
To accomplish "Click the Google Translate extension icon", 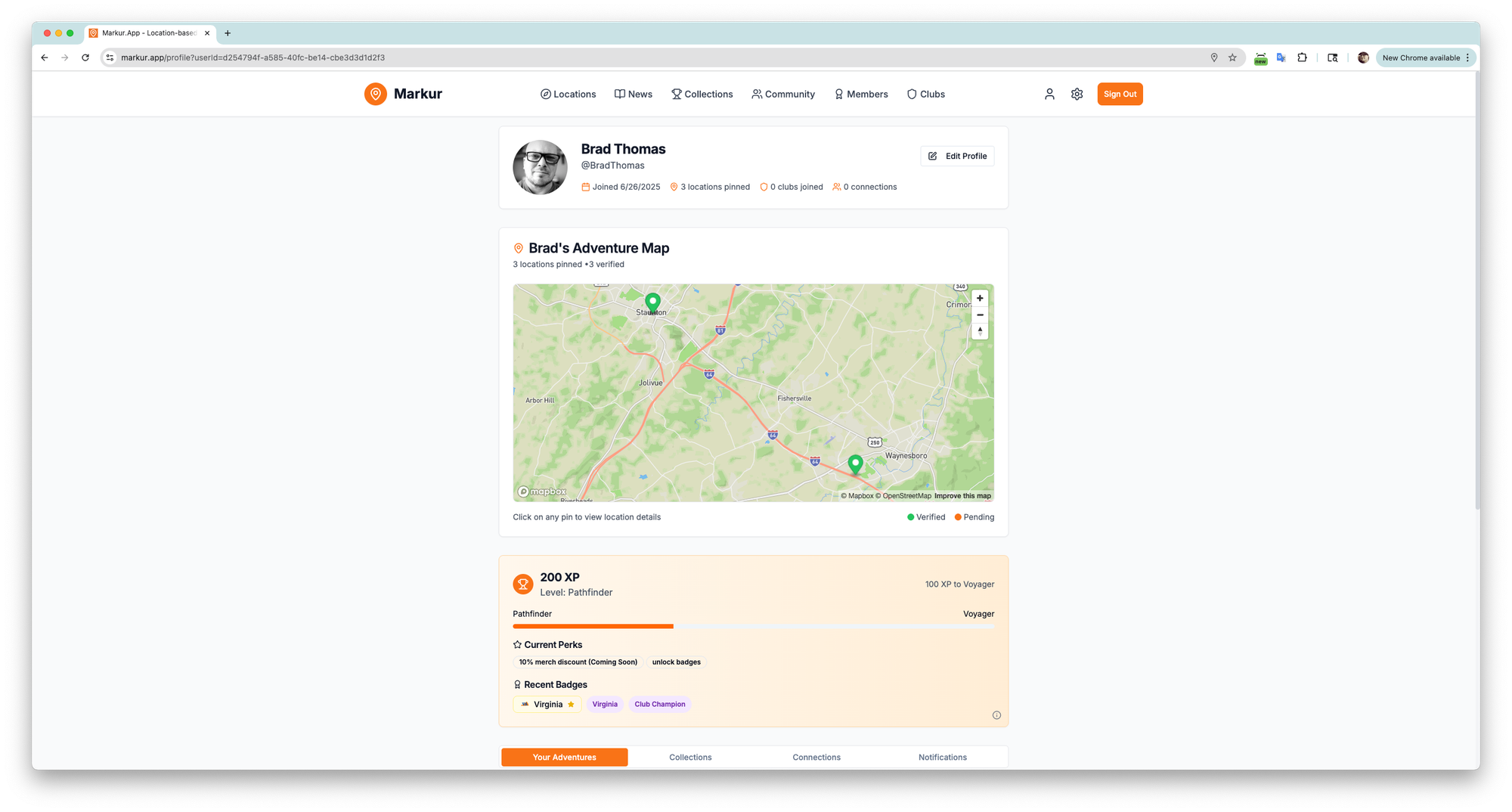I will click(x=1281, y=57).
